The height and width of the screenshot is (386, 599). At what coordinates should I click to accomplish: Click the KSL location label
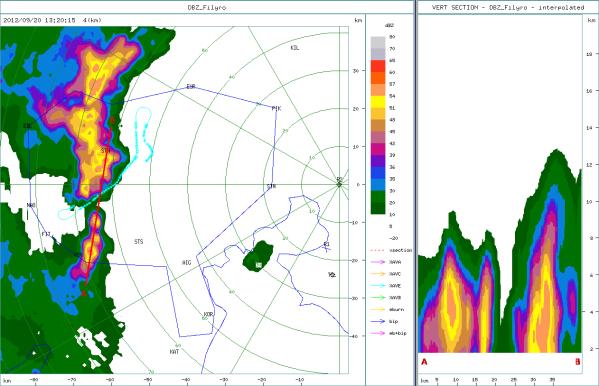click(295, 48)
